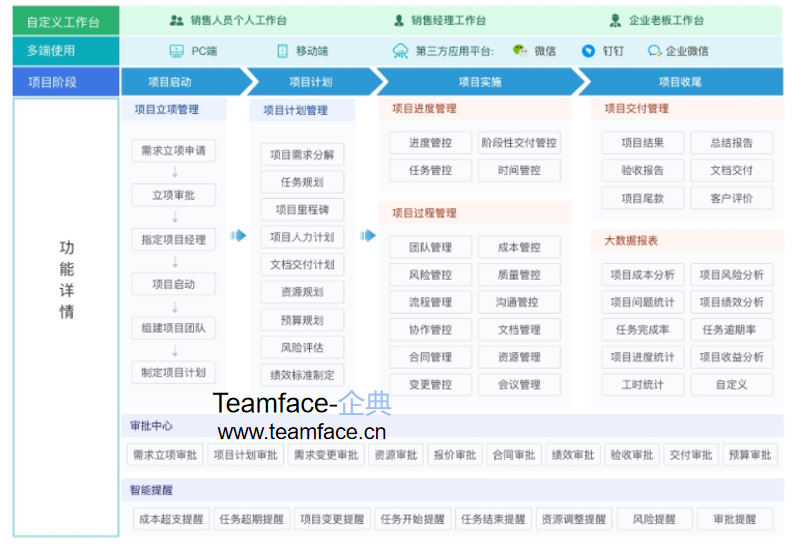Viewport: 803px width, 546px height.
Task: Click the 进度管控 box
Action: click(x=430, y=143)
